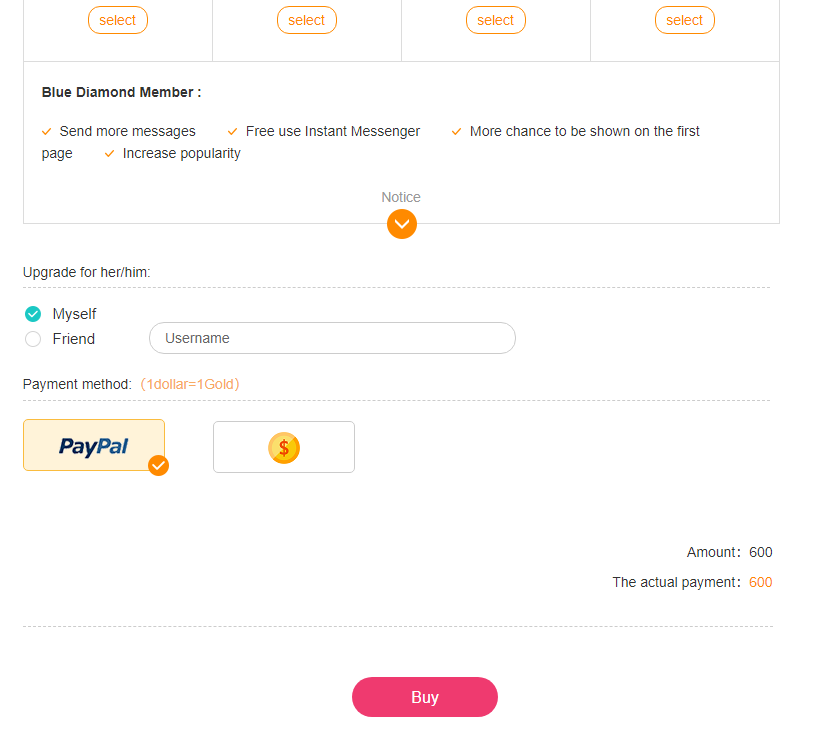Select the Myself radio button
The height and width of the screenshot is (743, 820).
coord(33,314)
